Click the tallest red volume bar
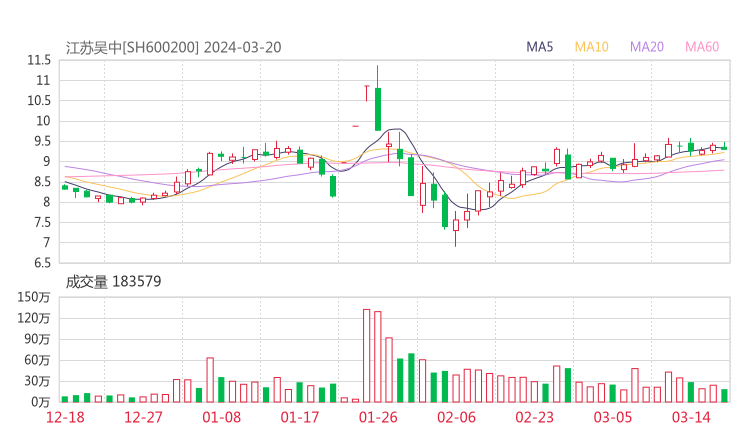Screen dimensions: 740x440 point(366,355)
